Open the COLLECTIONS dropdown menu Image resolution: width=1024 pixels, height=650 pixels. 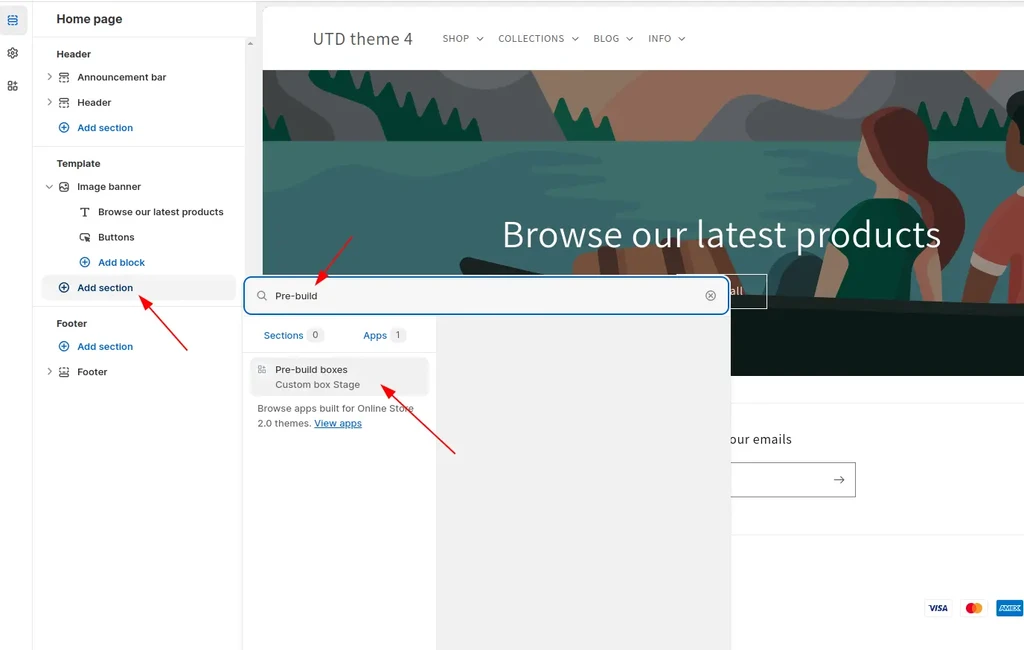538,39
